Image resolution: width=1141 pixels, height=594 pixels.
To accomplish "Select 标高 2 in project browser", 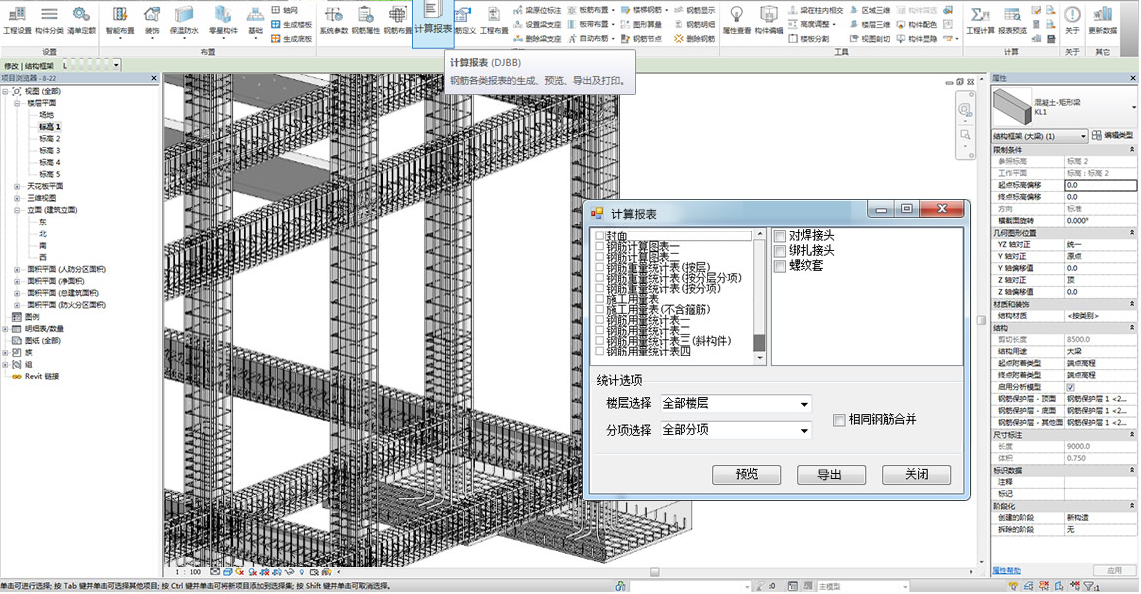I will [x=50, y=139].
